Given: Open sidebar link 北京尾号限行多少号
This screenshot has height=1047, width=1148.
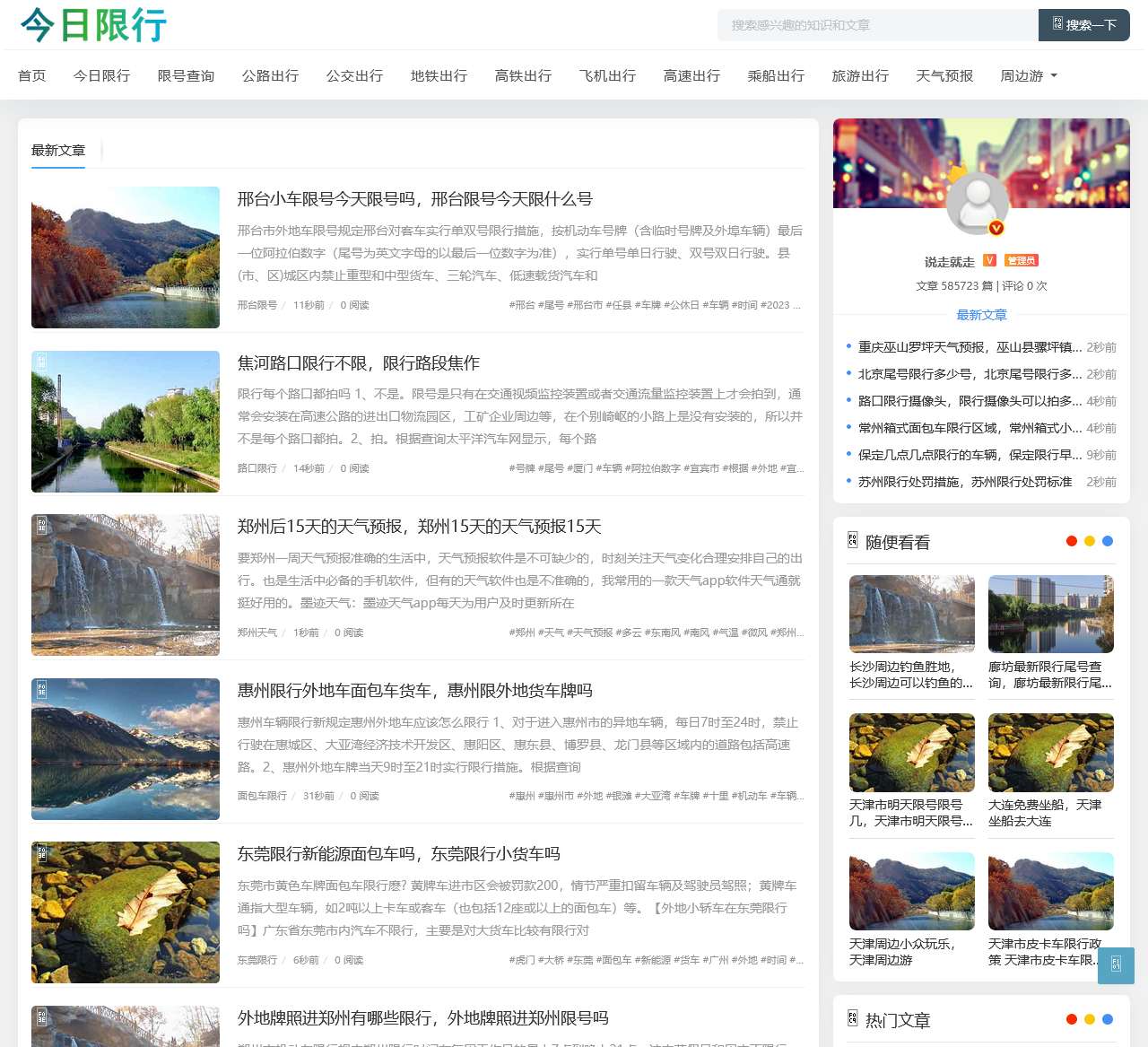Looking at the screenshot, I should [x=970, y=374].
